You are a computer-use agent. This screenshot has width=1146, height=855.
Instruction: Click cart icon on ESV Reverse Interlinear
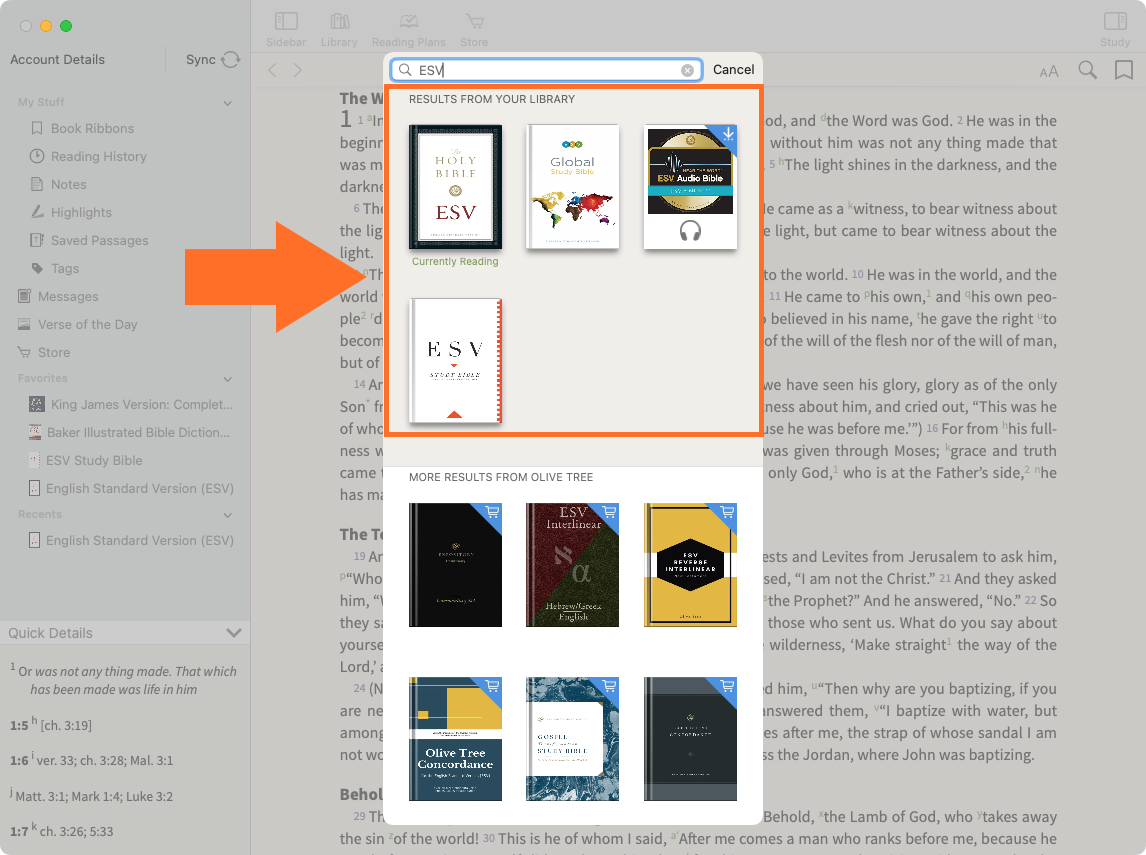[727, 512]
